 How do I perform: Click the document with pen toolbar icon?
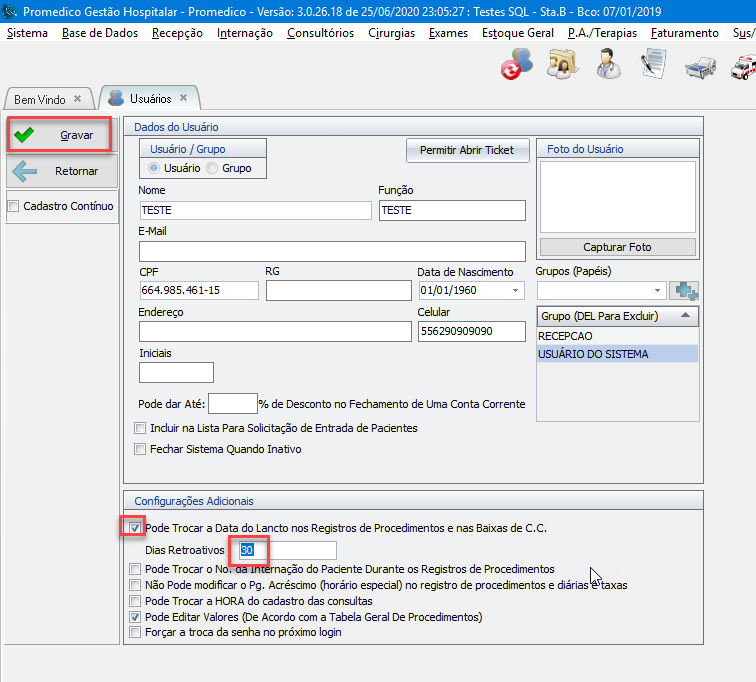(x=653, y=66)
